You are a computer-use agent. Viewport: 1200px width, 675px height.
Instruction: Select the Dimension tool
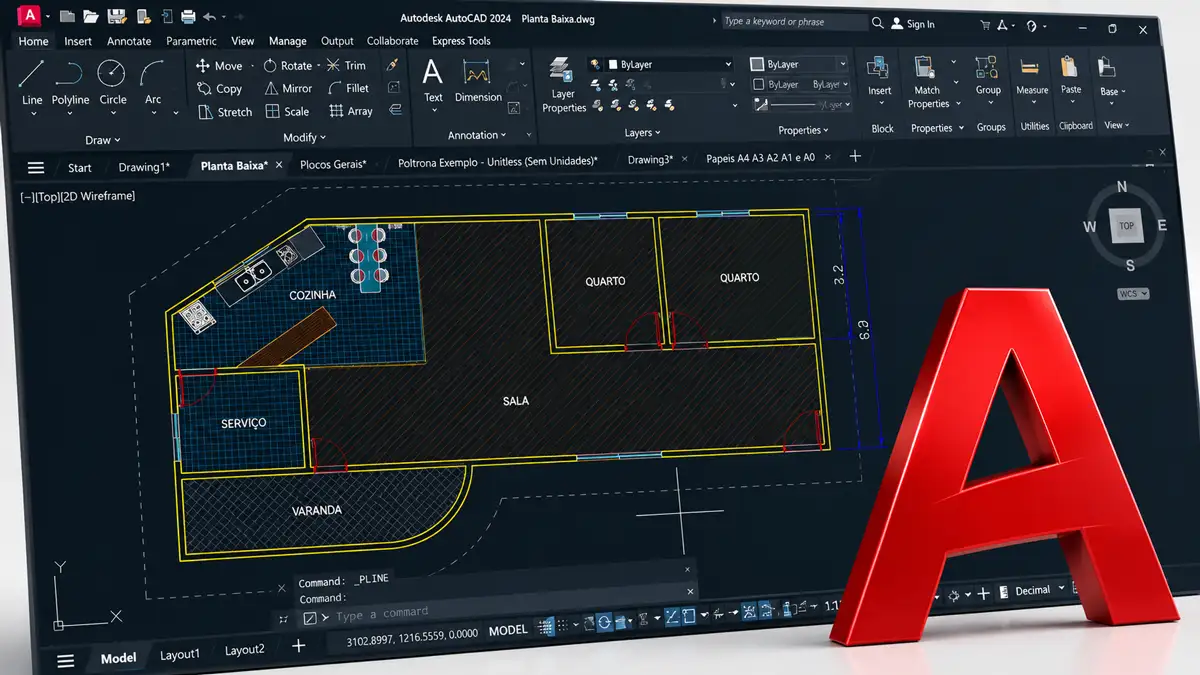[x=478, y=81]
